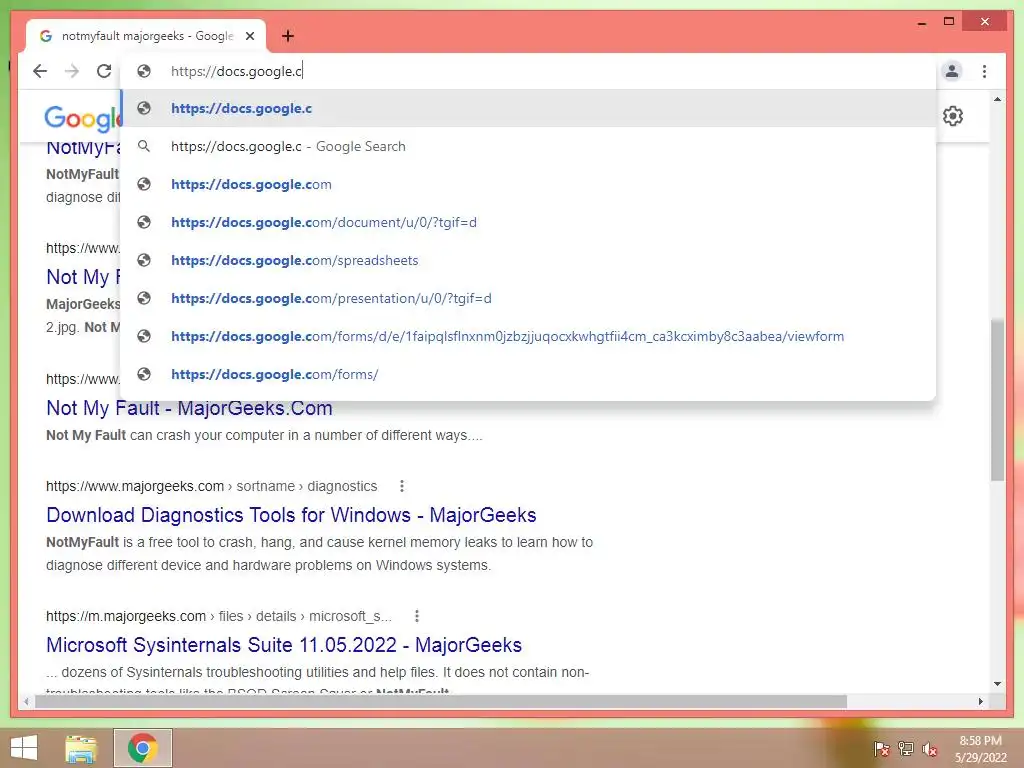Open the Windows Start button
This screenshot has width=1024, height=768.
tap(24, 748)
